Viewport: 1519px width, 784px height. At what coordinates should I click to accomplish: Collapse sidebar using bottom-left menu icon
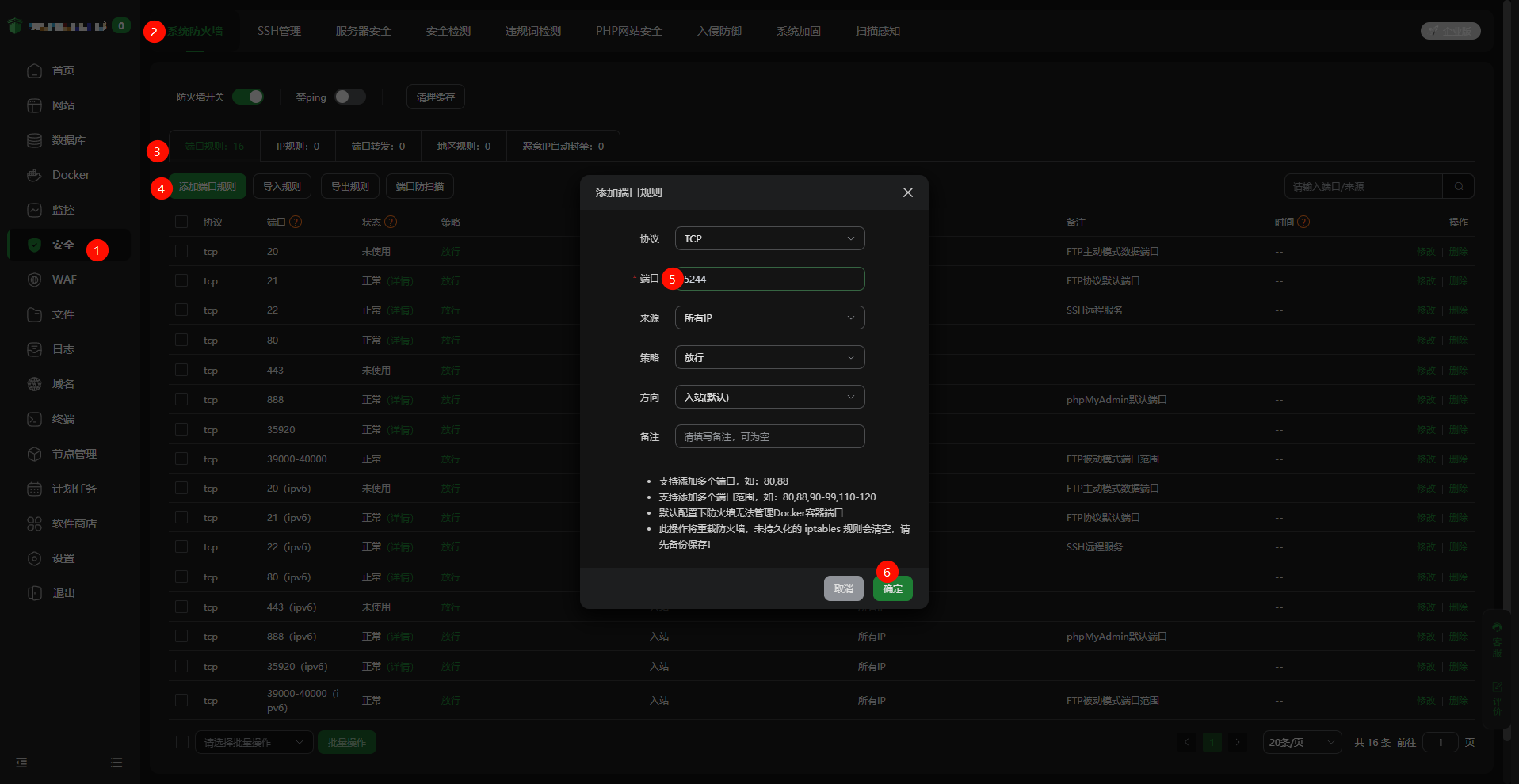21,763
